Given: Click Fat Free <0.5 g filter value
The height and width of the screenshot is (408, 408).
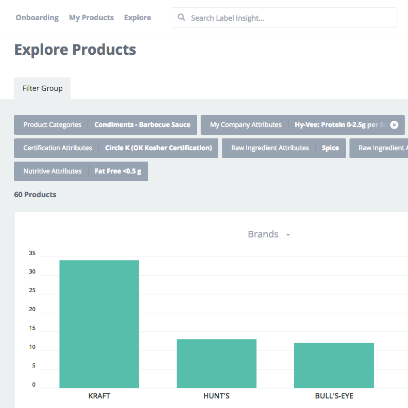Looking at the screenshot, I should click(118, 171).
